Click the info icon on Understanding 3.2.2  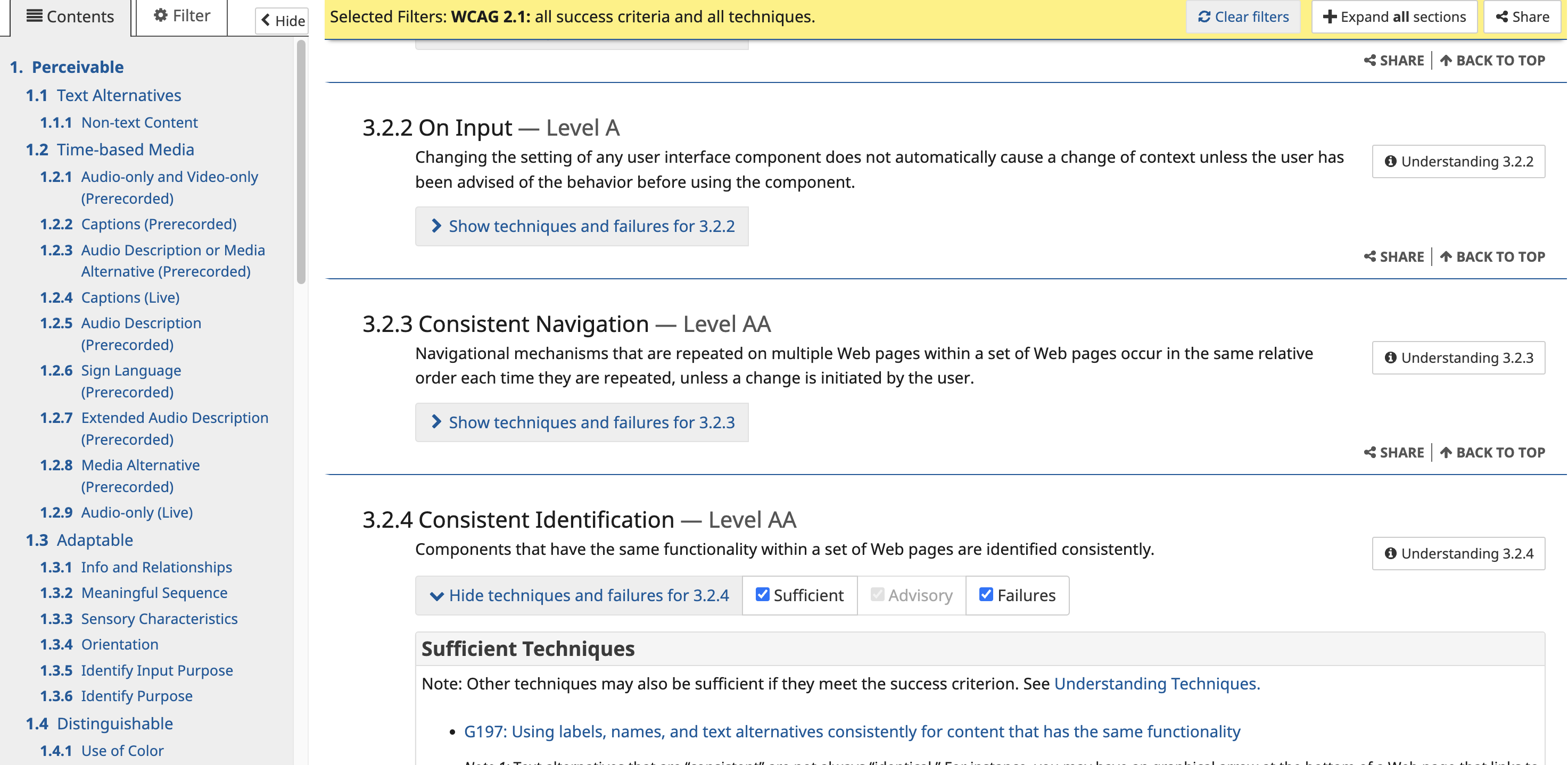(1390, 161)
